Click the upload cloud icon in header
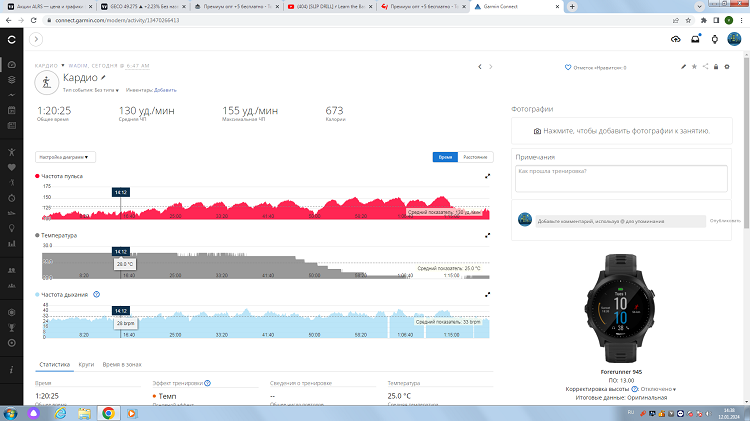 tap(675, 39)
